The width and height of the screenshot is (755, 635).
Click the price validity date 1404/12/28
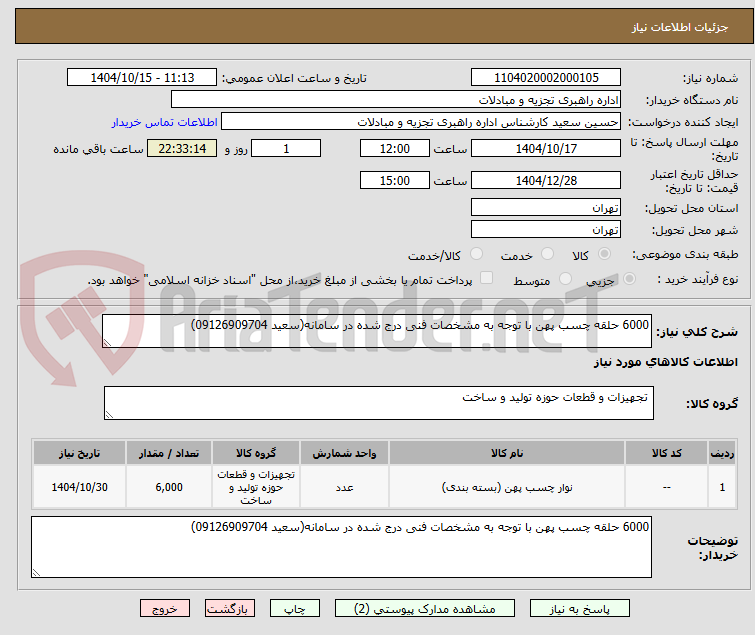[x=546, y=181]
